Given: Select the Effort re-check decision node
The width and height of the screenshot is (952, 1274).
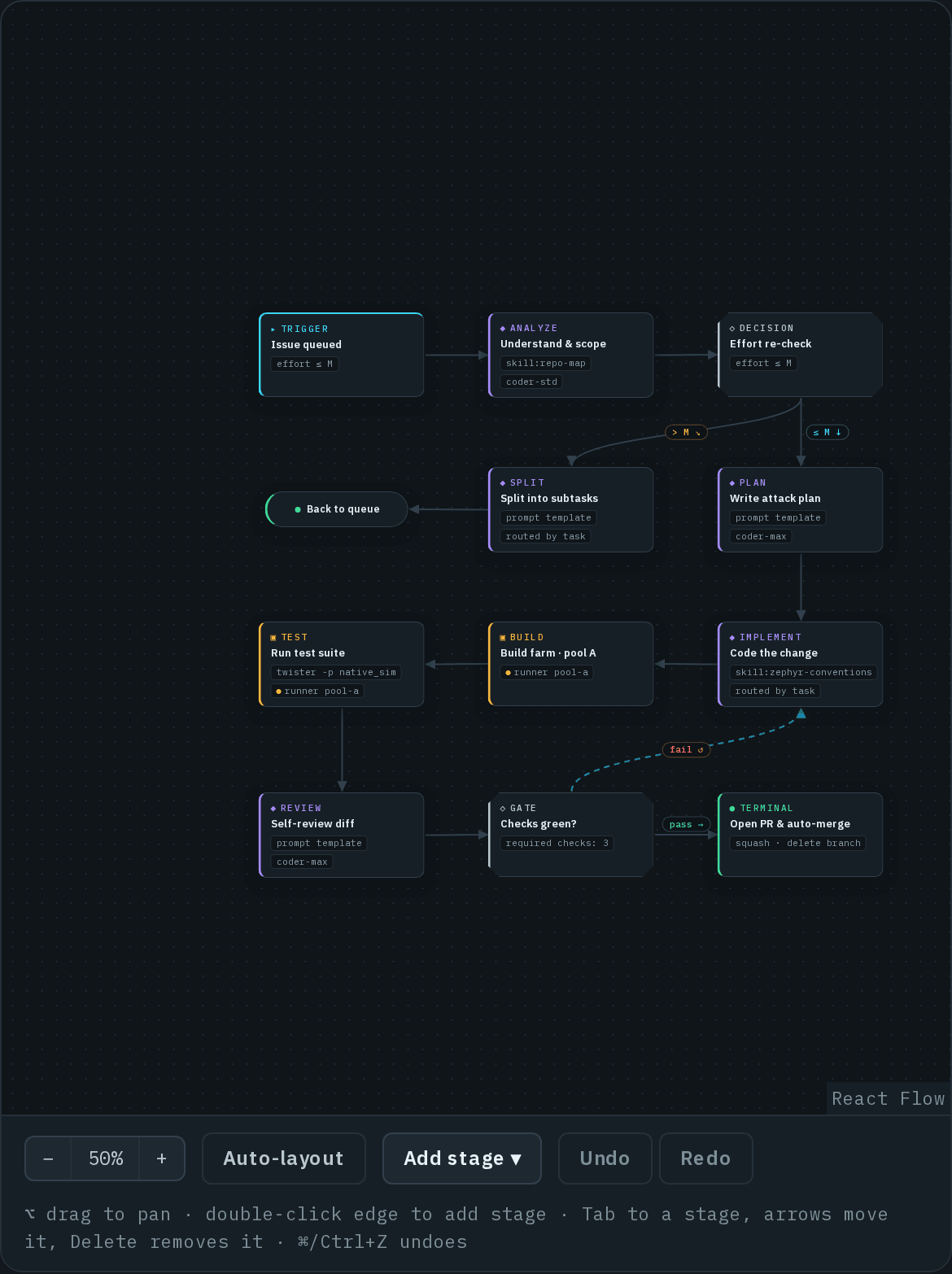Looking at the screenshot, I should (801, 355).
